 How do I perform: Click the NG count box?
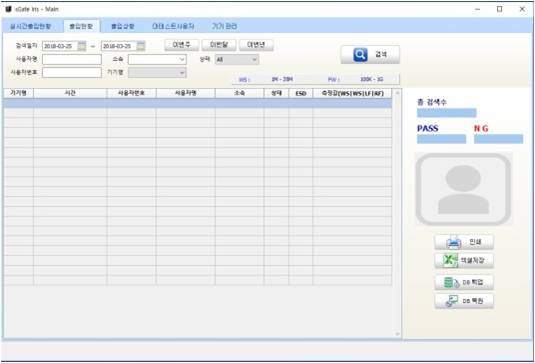point(498,139)
